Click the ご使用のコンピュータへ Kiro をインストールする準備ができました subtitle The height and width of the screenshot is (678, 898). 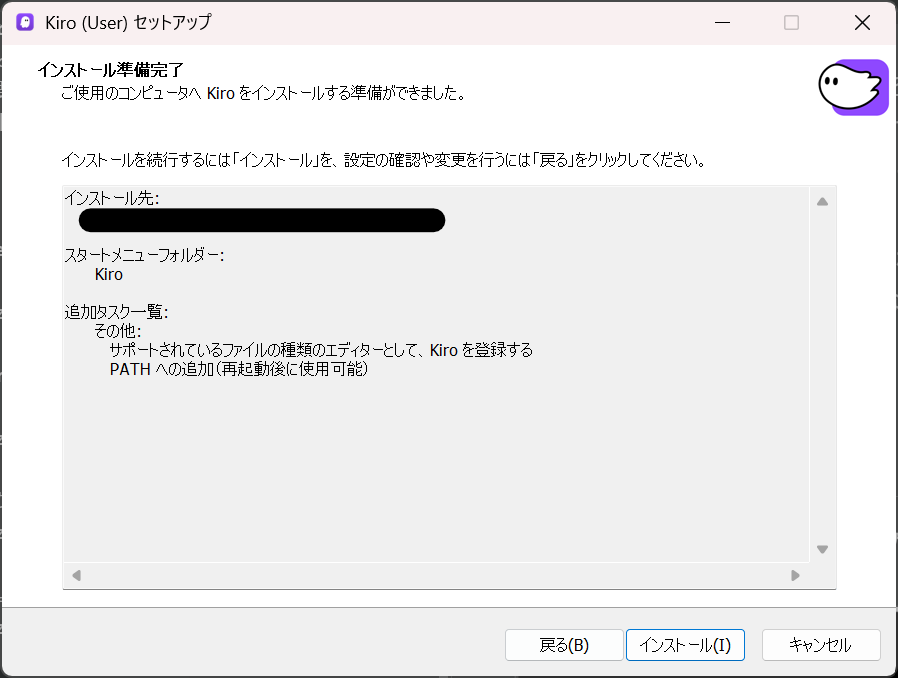[x=263, y=93]
